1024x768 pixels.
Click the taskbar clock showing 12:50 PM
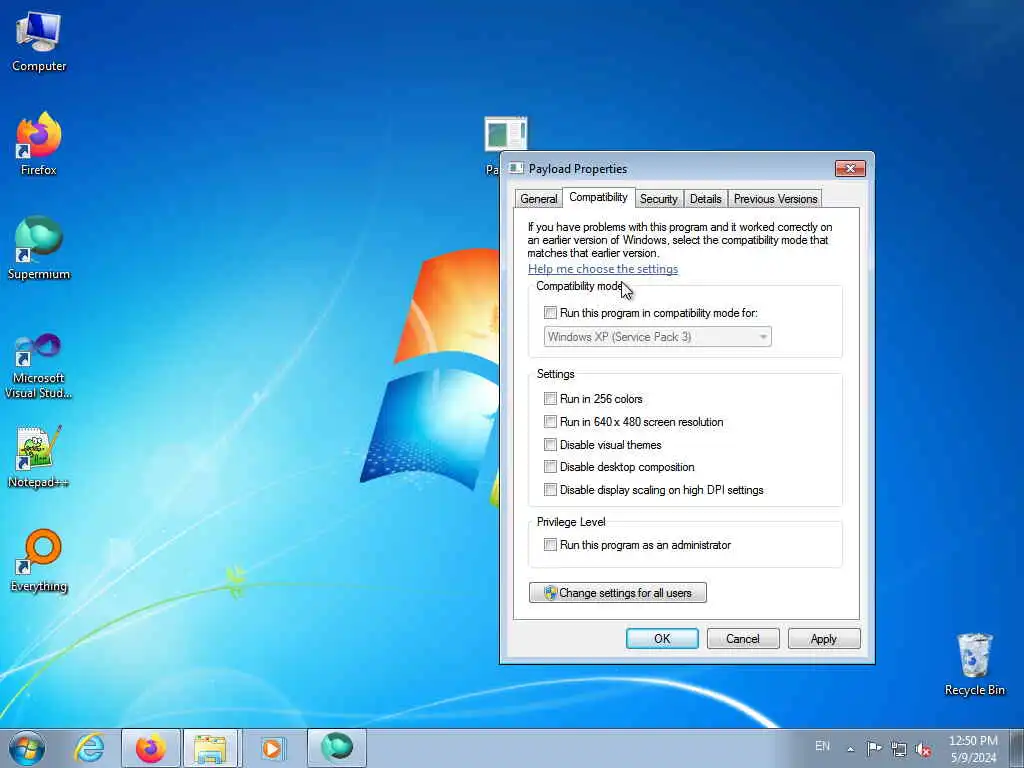point(973,749)
